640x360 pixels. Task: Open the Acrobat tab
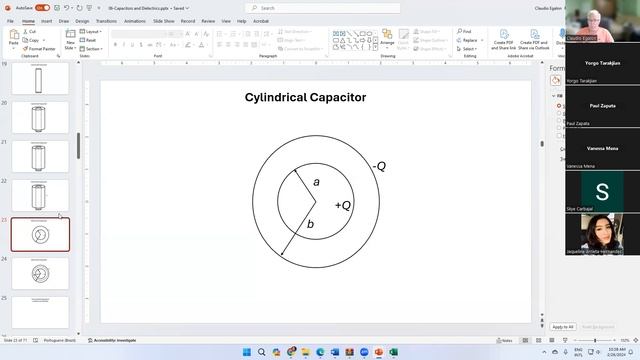pyautogui.click(x=261, y=21)
